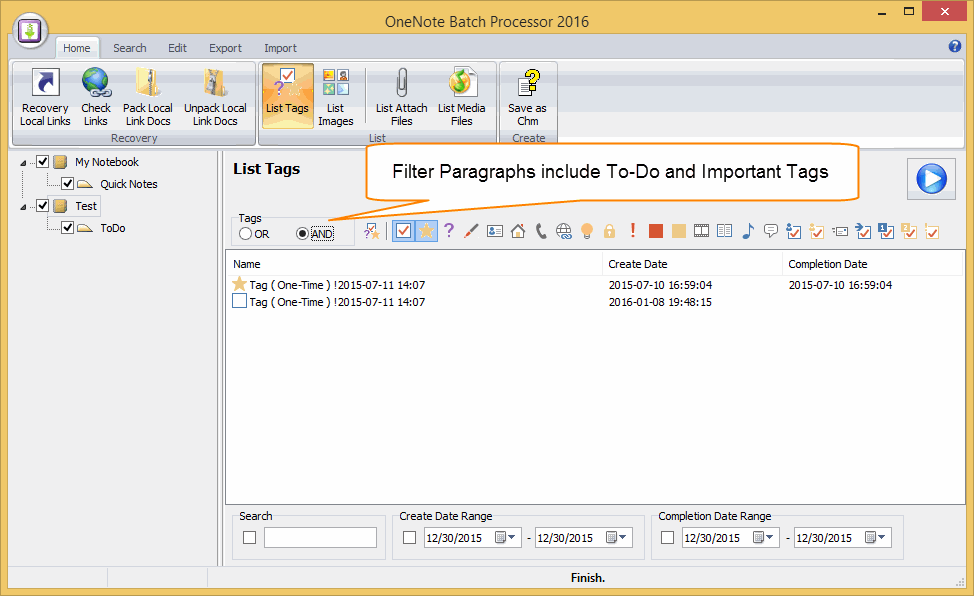Select the book to read tag filter
Screen dimensions: 974x596
724,231
